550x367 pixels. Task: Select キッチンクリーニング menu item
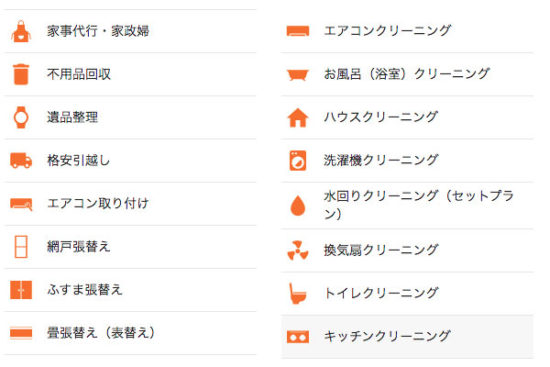pos(407,336)
